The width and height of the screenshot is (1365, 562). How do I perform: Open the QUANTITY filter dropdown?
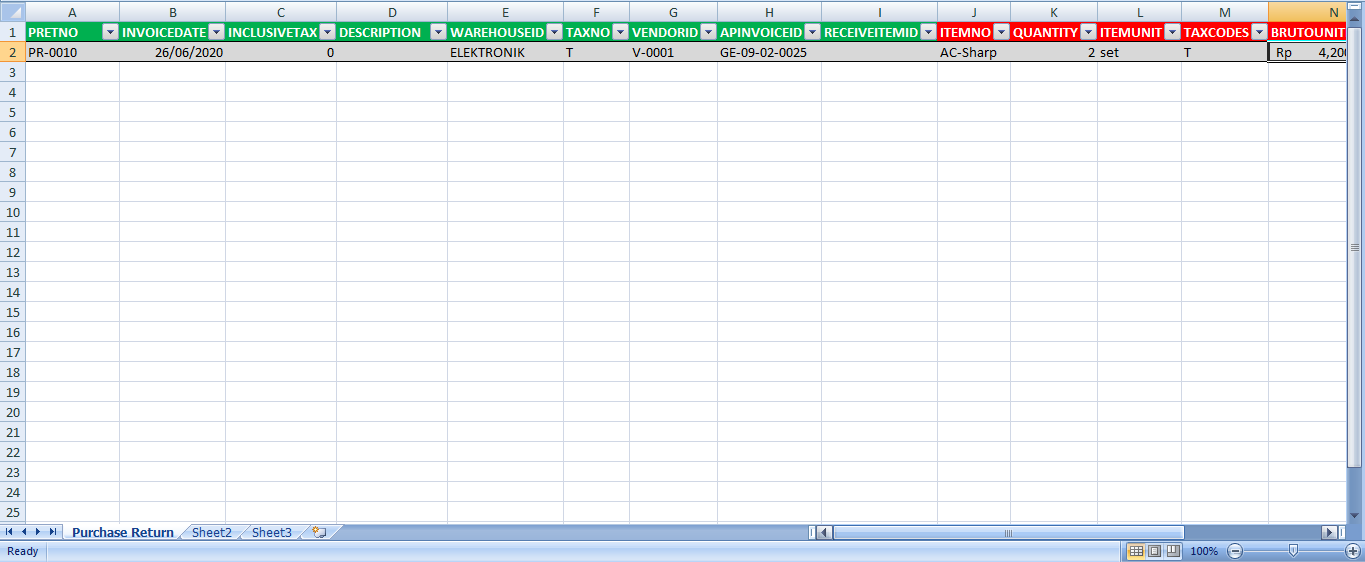point(1088,32)
